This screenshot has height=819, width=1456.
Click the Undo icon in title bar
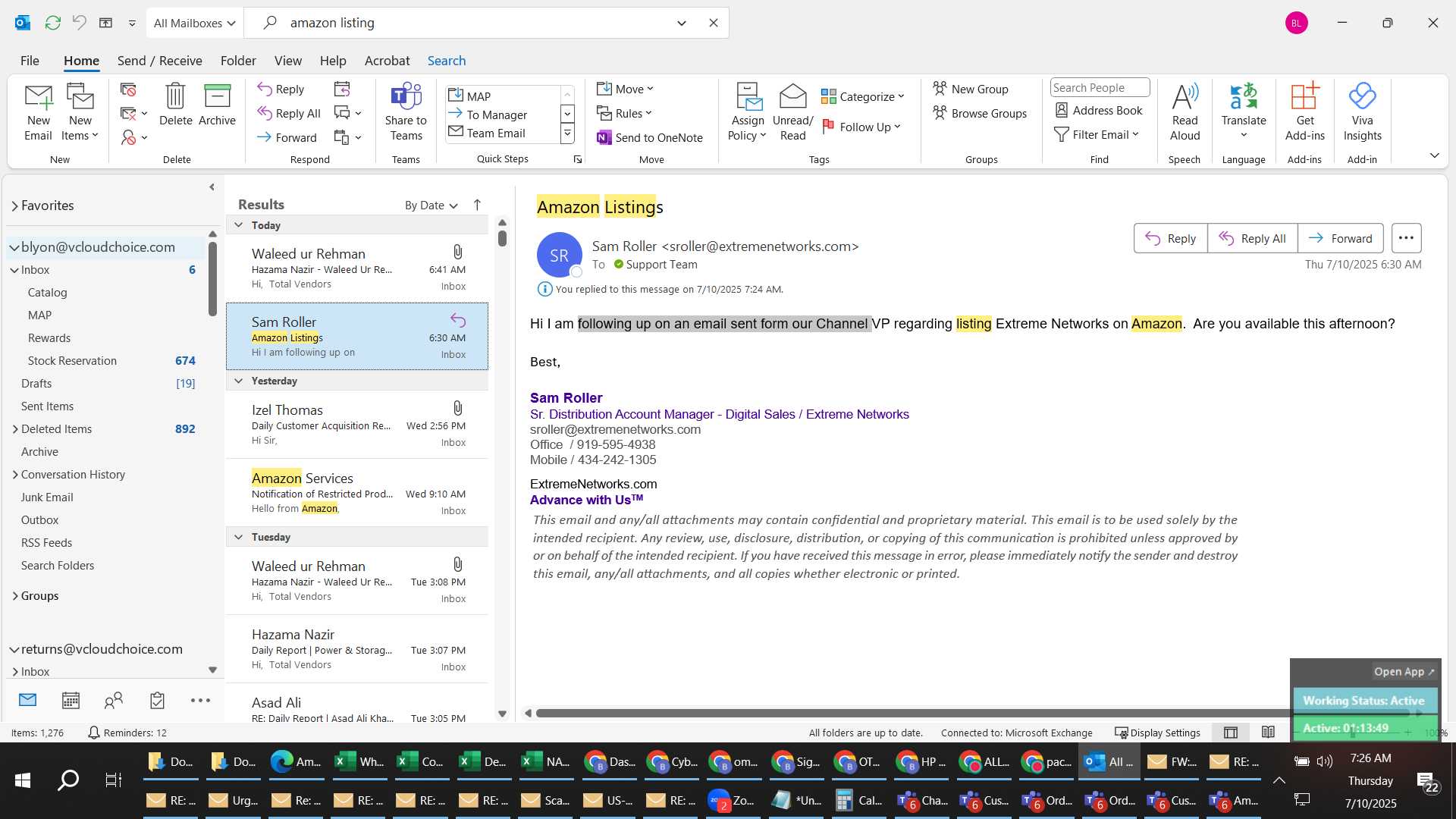80,23
